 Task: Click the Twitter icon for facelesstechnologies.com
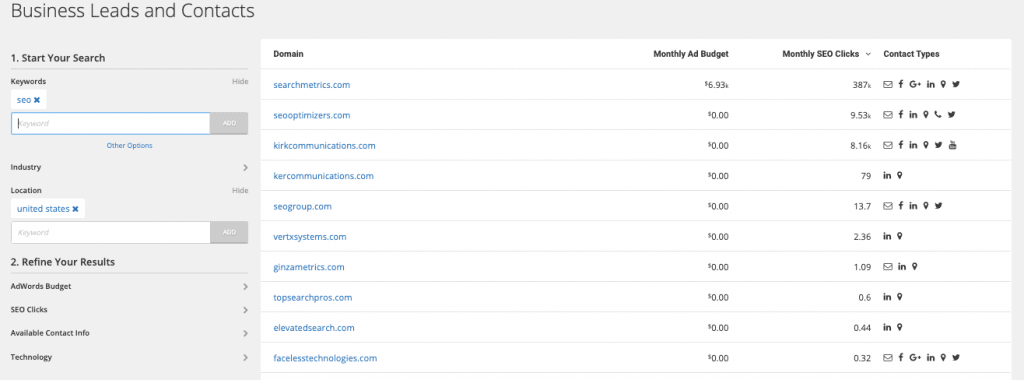point(956,358)
